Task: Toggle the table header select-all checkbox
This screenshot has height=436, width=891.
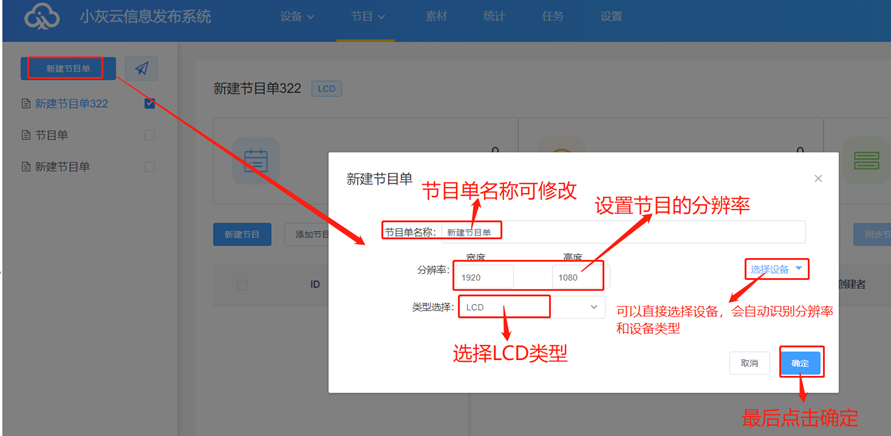Action: 241,285
